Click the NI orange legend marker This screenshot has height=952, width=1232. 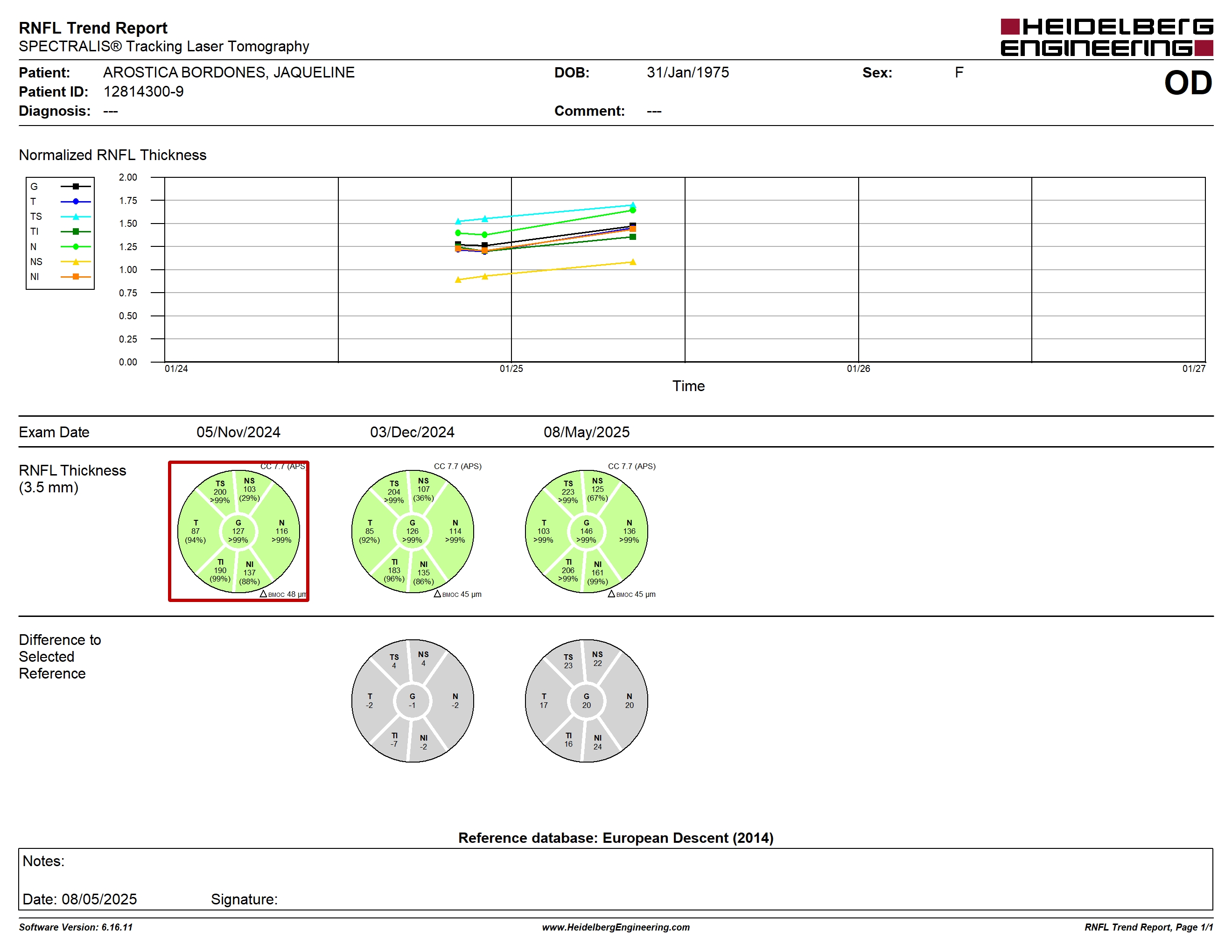(x=76, y=276)
